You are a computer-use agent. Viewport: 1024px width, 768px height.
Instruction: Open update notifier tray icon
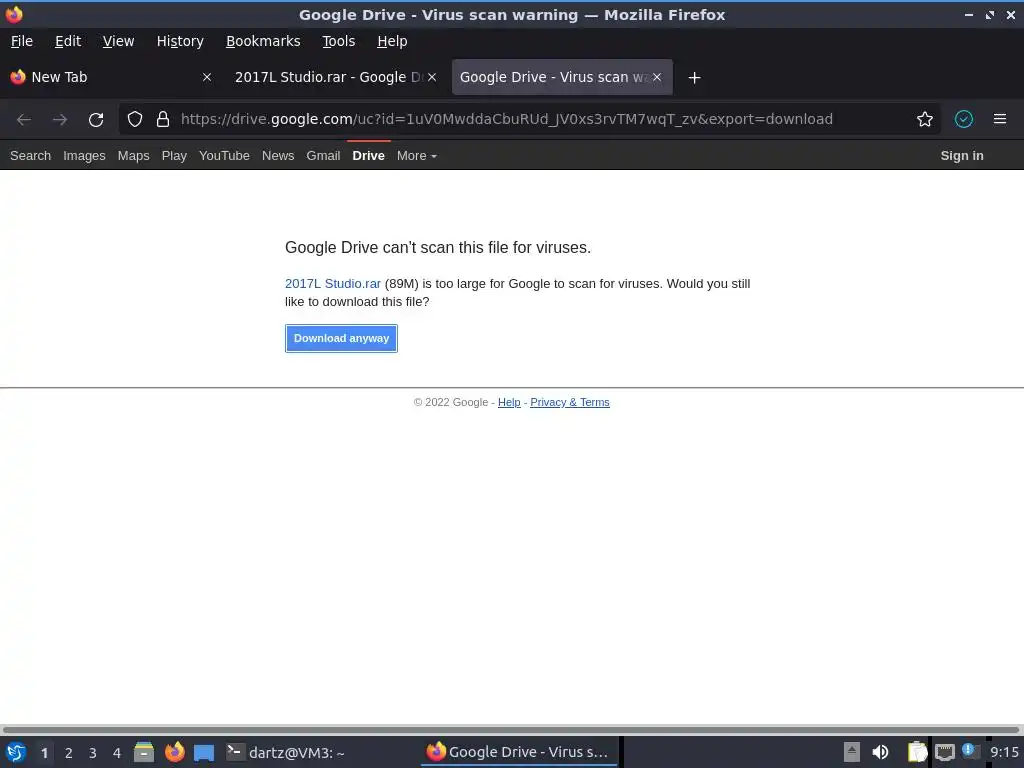click(x=970, y=752)
